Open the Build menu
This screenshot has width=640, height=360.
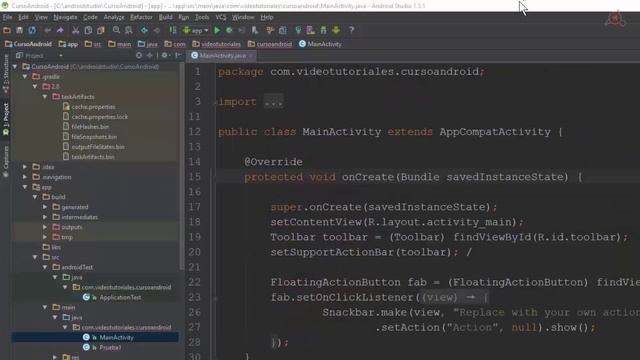pos(165,17)
